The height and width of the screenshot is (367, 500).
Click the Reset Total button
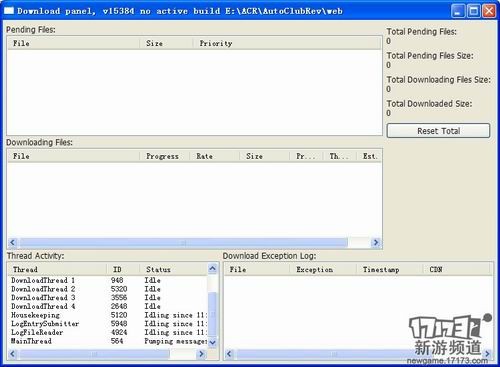(438, 131)
